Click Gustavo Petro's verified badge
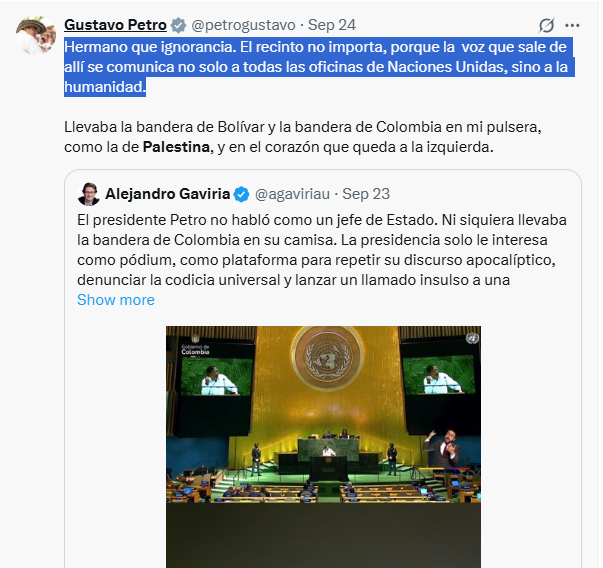 178,25
